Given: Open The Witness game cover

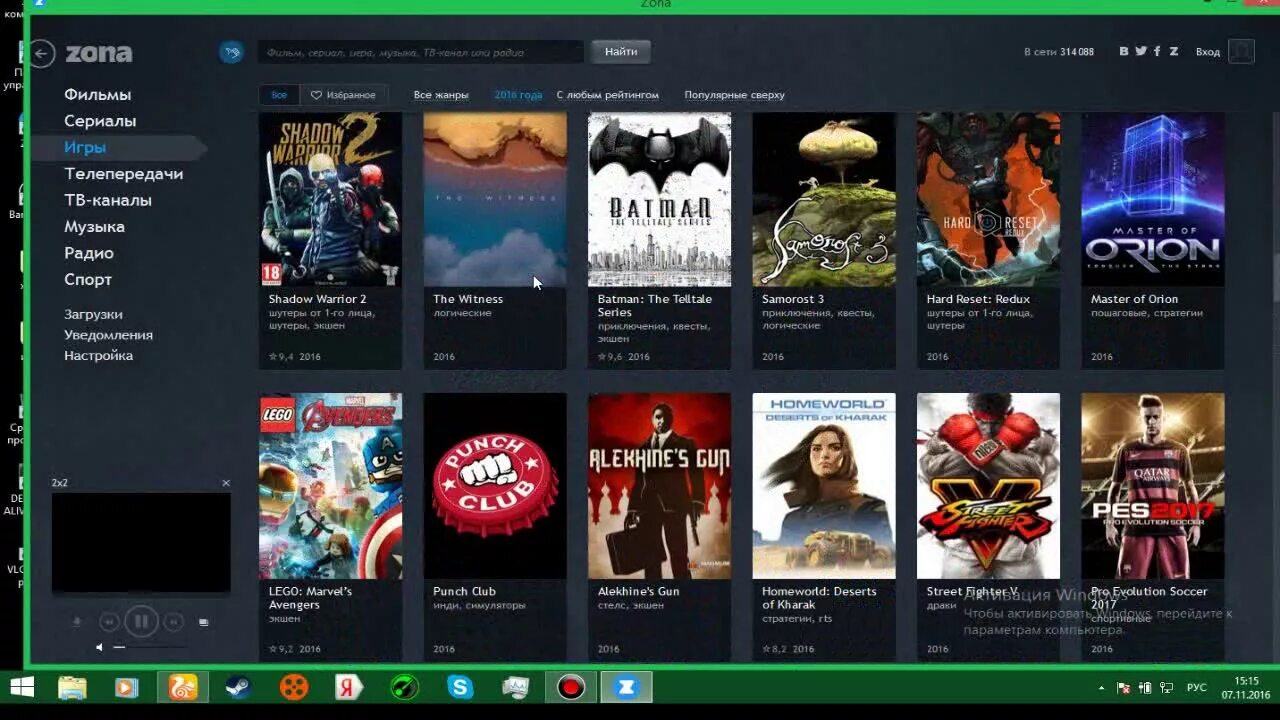Looking at the screenshot, I should 495,199.
